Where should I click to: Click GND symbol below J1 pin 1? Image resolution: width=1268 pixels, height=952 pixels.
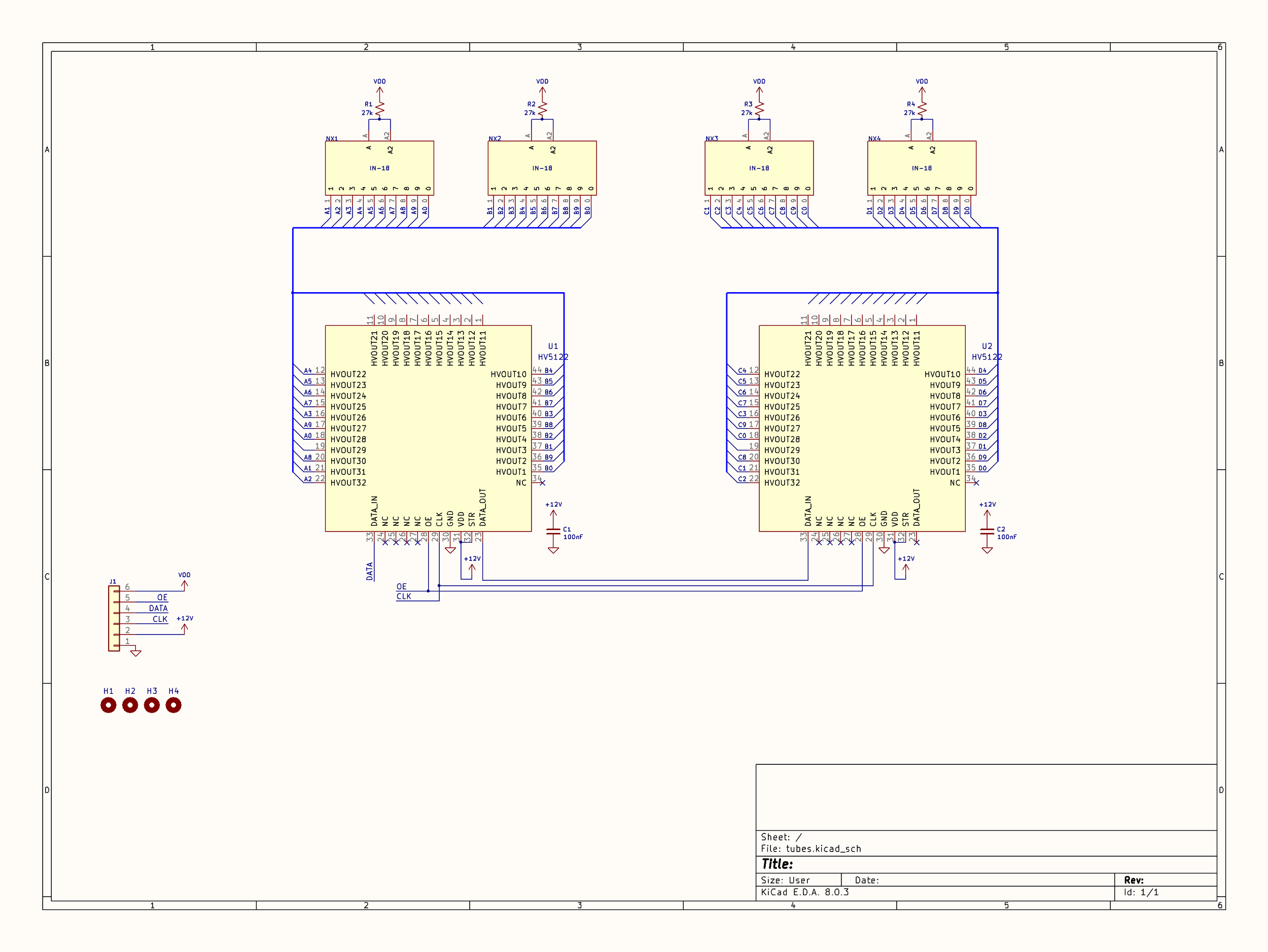coord(136,652)
